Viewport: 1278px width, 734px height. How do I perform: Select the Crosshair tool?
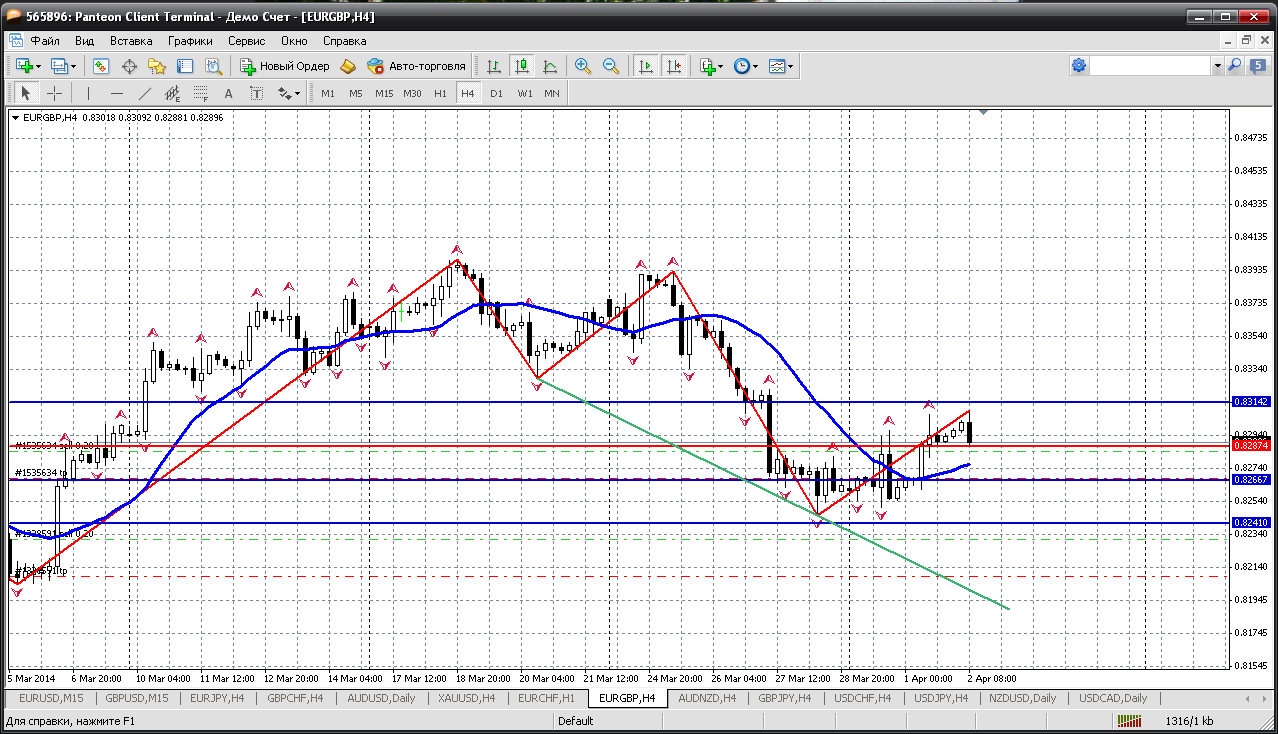pos(54,93)
